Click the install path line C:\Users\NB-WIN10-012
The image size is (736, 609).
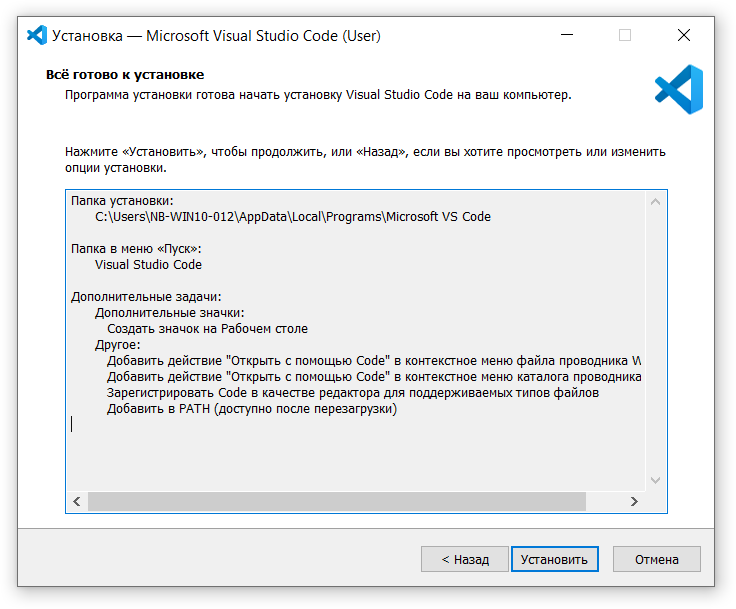coord(292,217)
